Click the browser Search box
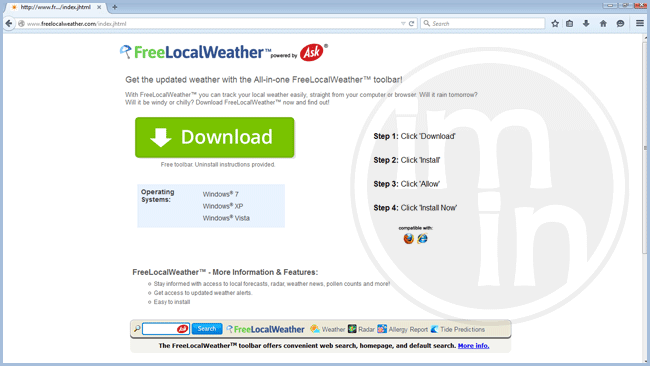This screenshot has height=366, width=650. (483, 24)
